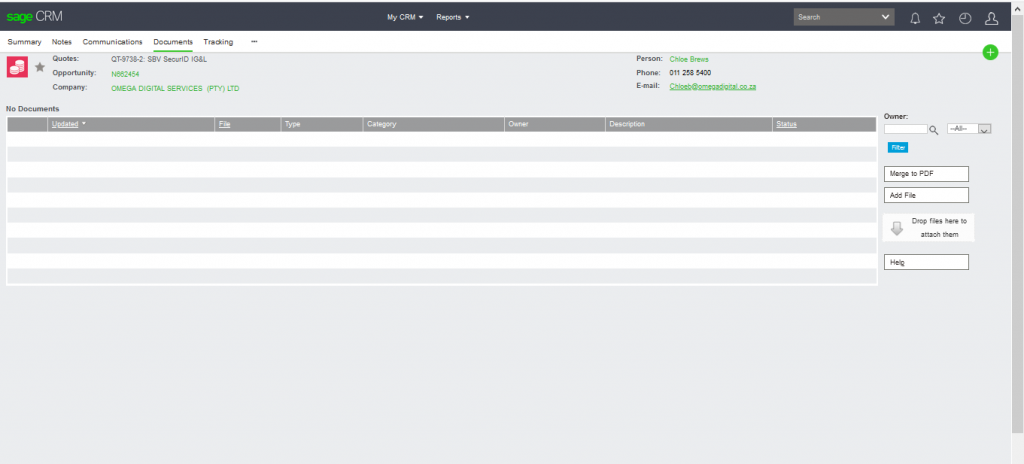This screenshot has height=464, width=1024.
Task: Switch to the Tracking tab
Action: point(218,42)
